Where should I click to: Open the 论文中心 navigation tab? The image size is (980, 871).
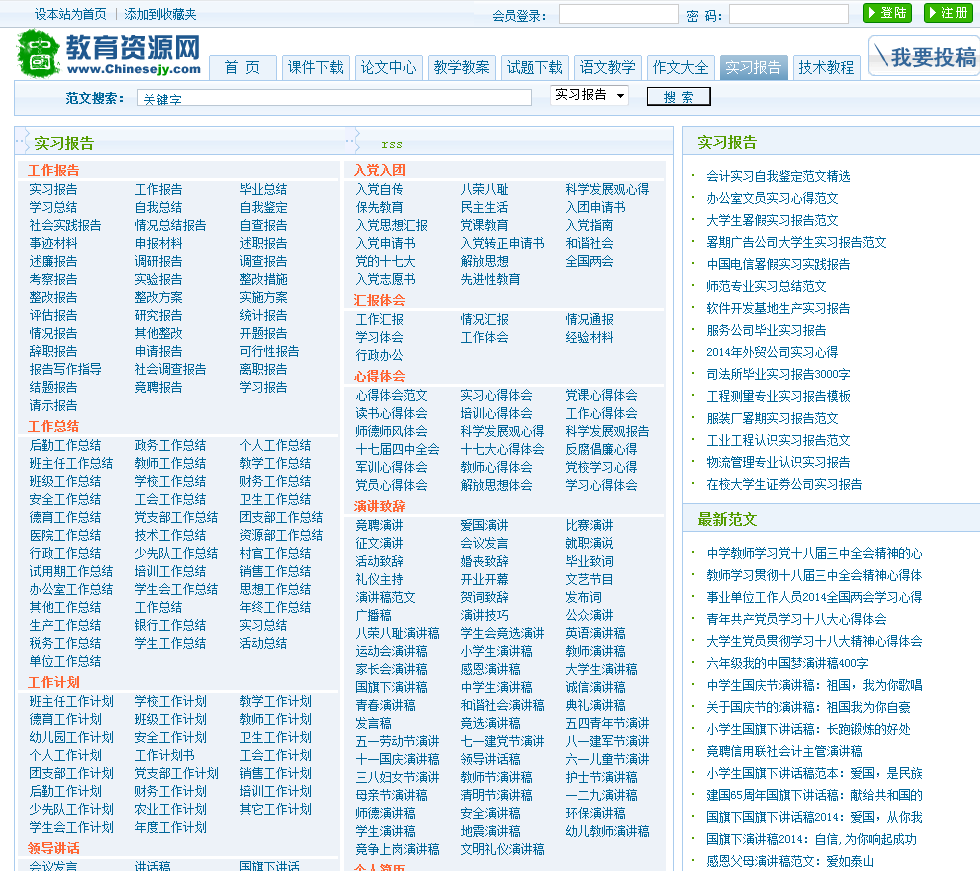[x=389, y=67]
